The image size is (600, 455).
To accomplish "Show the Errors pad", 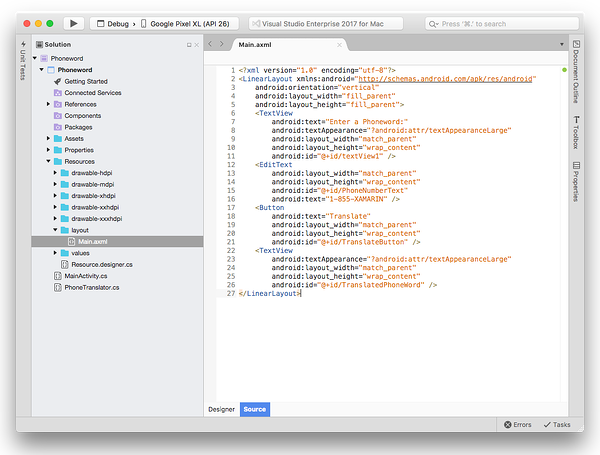I will click(517, 425).
